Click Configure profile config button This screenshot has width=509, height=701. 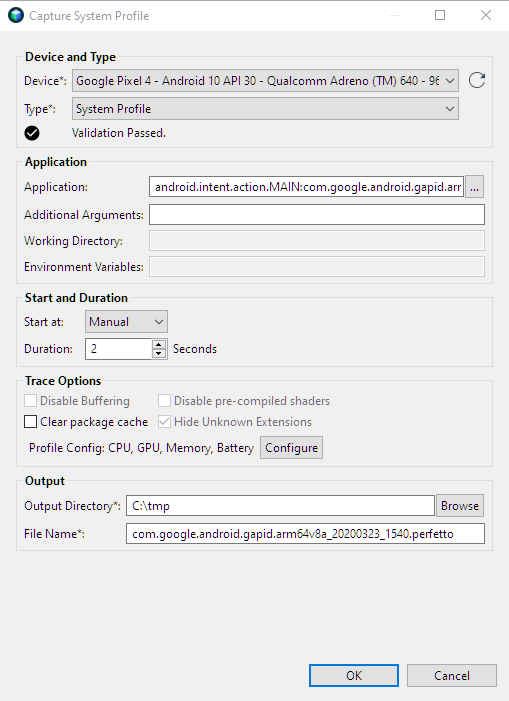point(291,448)
